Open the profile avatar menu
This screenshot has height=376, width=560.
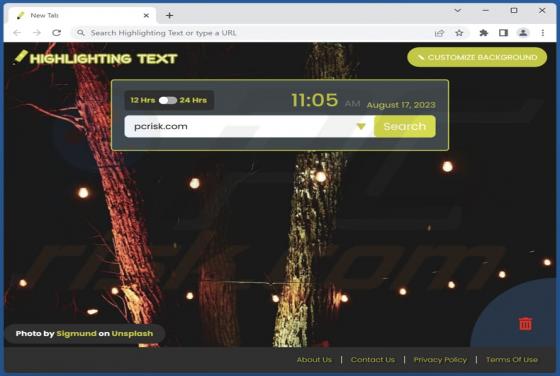[523, 33]
